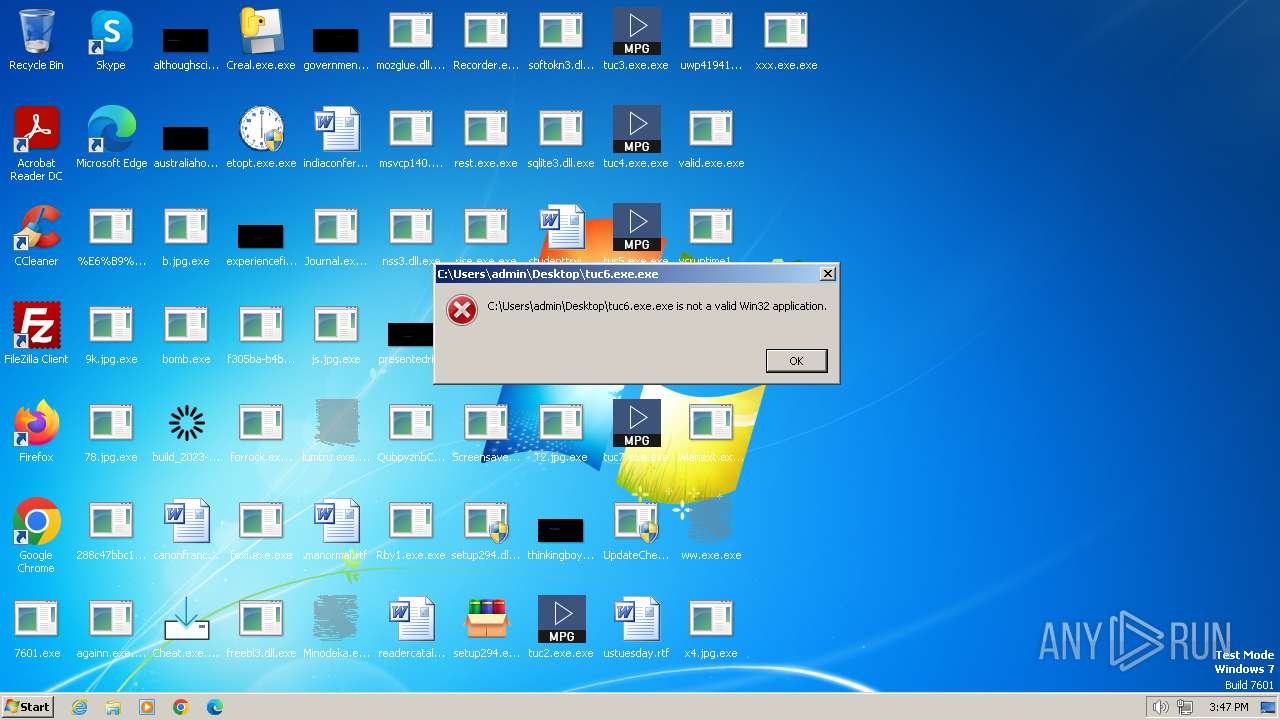Select the Google Chrome desktop shortcut
1280x720 pixels.
click(36, 521)
